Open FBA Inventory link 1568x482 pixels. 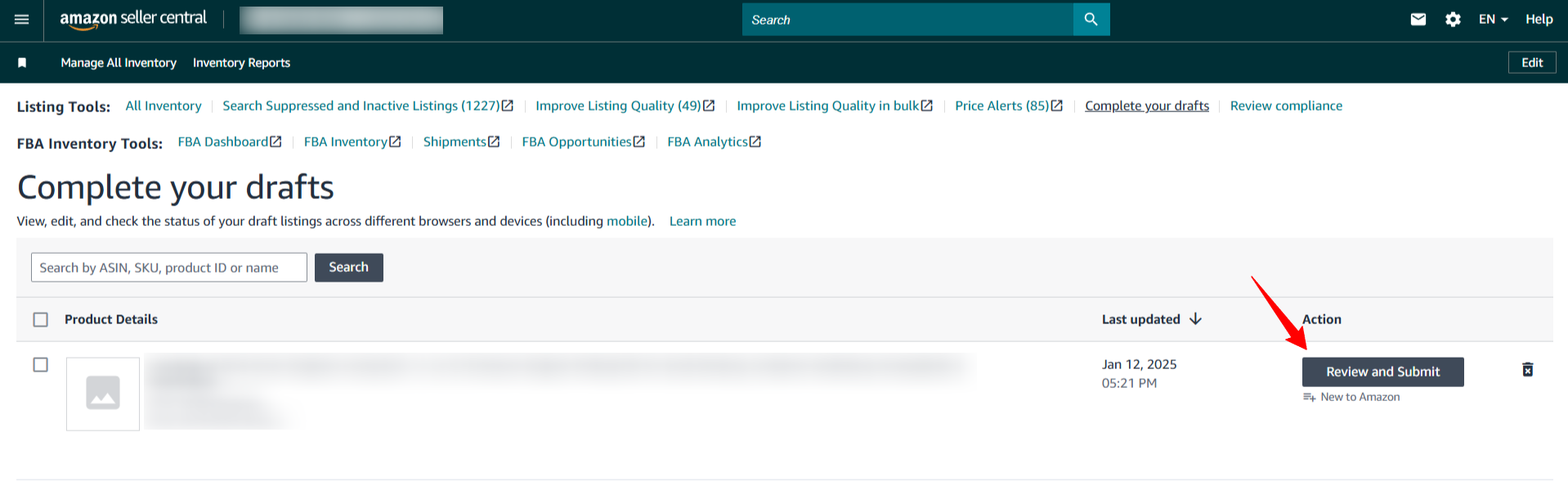[352, 142]
